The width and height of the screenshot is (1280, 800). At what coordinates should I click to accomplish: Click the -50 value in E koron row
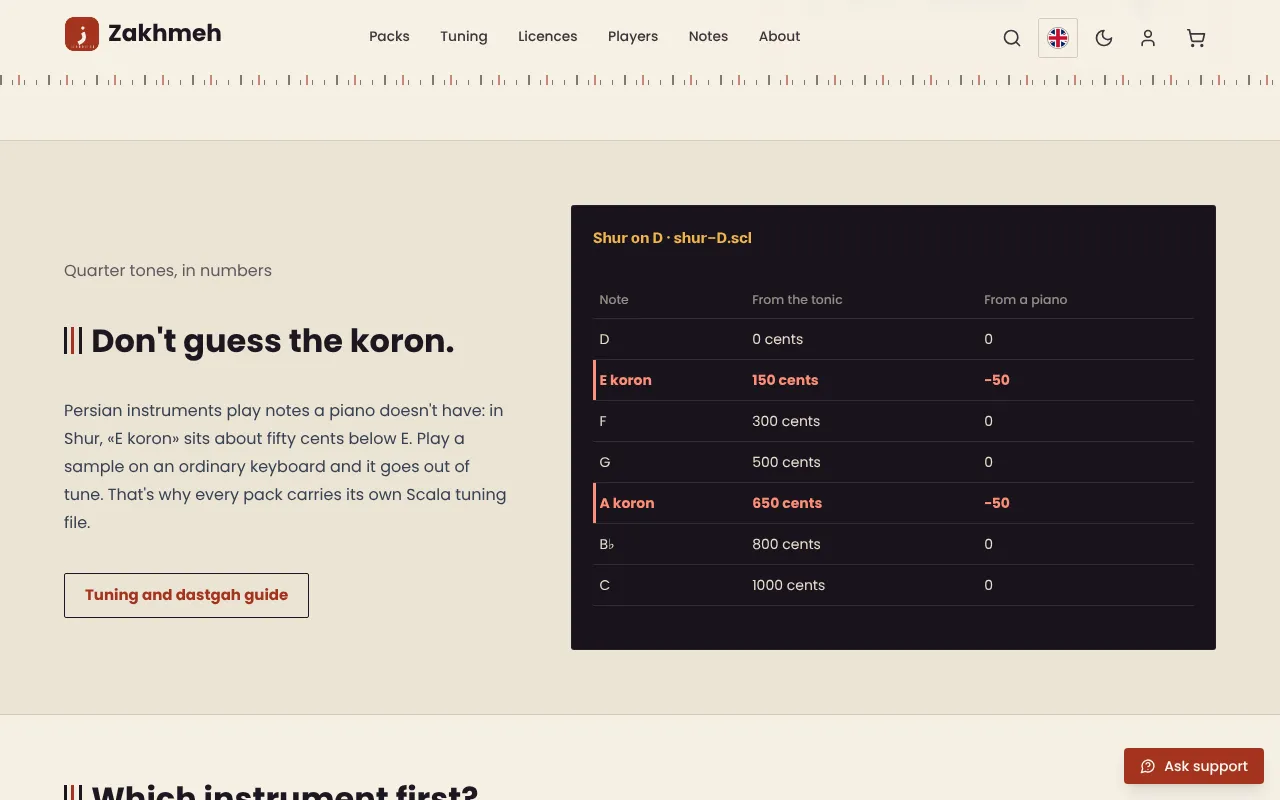(997, 380)
